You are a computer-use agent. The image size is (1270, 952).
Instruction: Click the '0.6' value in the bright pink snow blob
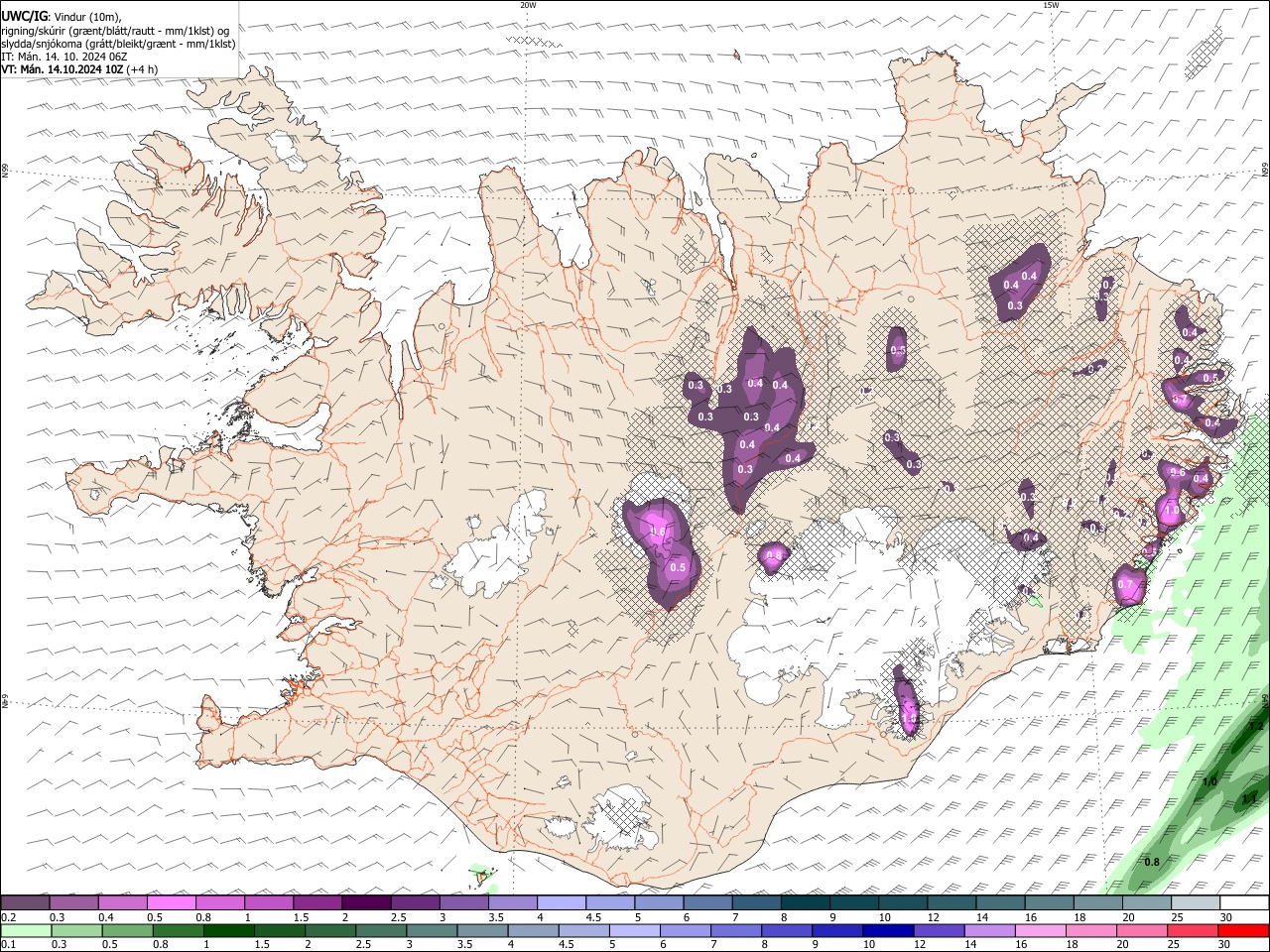[x=657, y=532]
